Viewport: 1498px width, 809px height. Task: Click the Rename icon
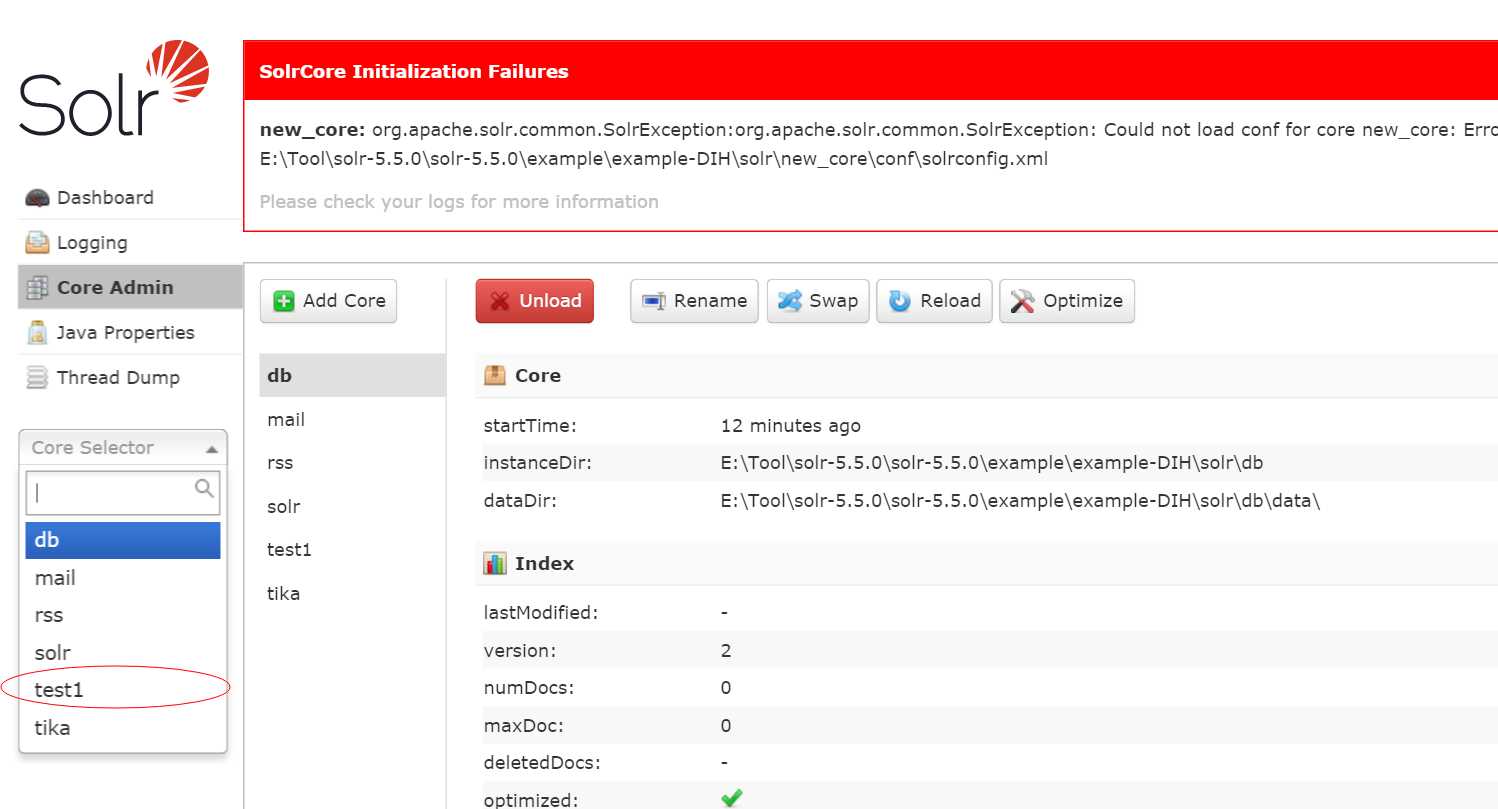(654, 301)
